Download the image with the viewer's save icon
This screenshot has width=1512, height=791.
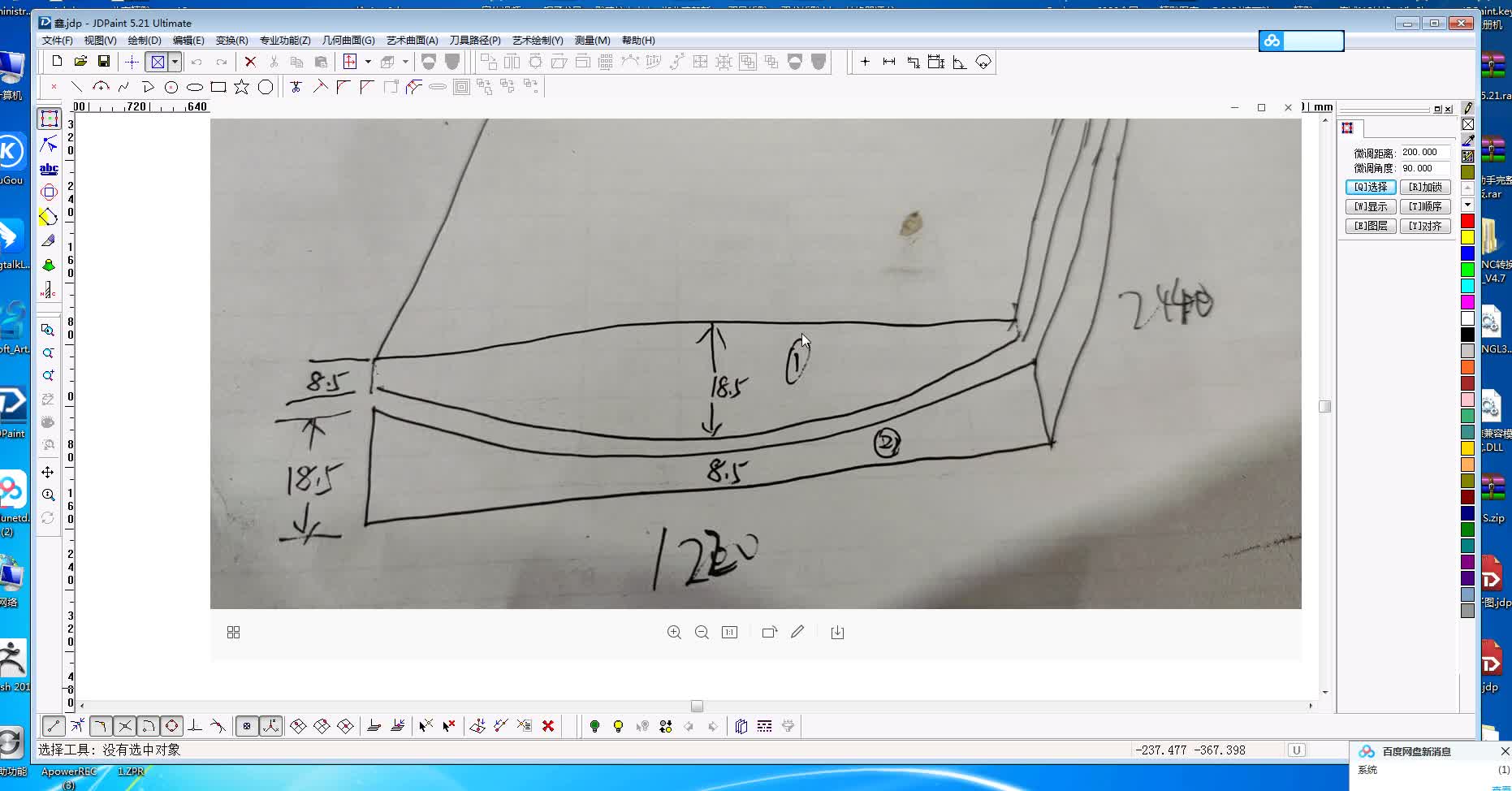tap(837, 632)
